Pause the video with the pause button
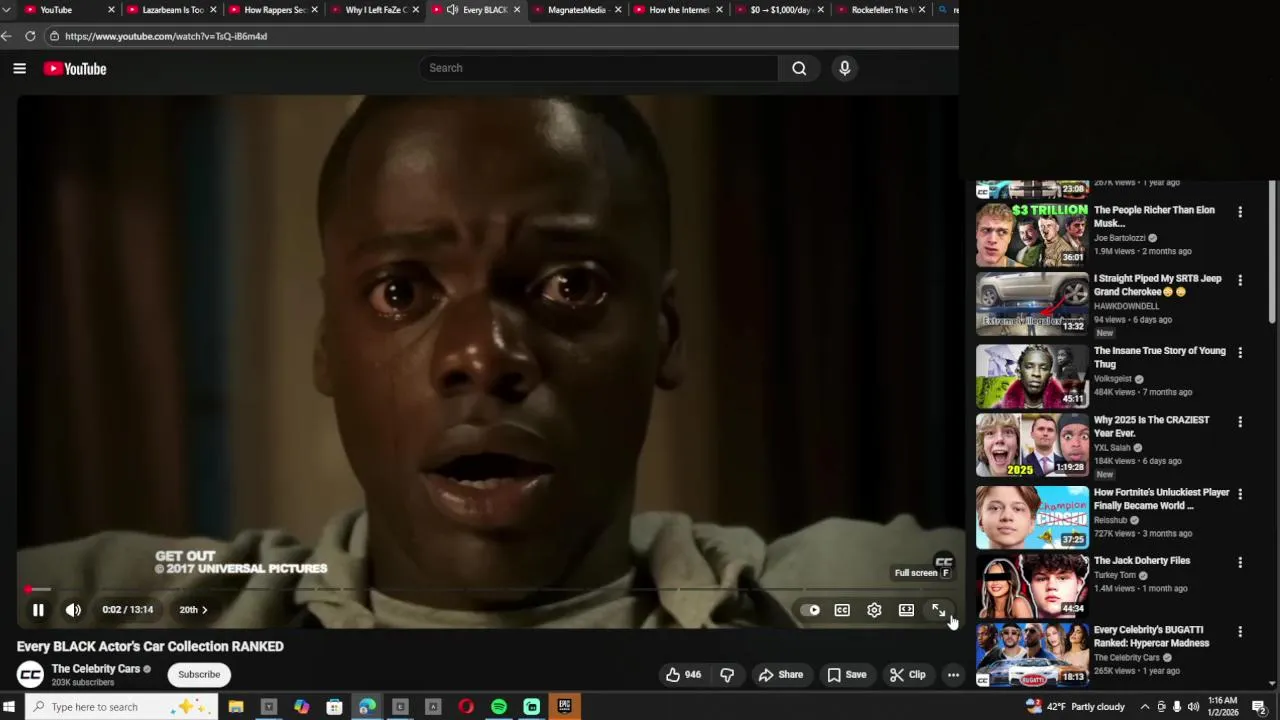 pyautogui.click(x=38, y=610)
